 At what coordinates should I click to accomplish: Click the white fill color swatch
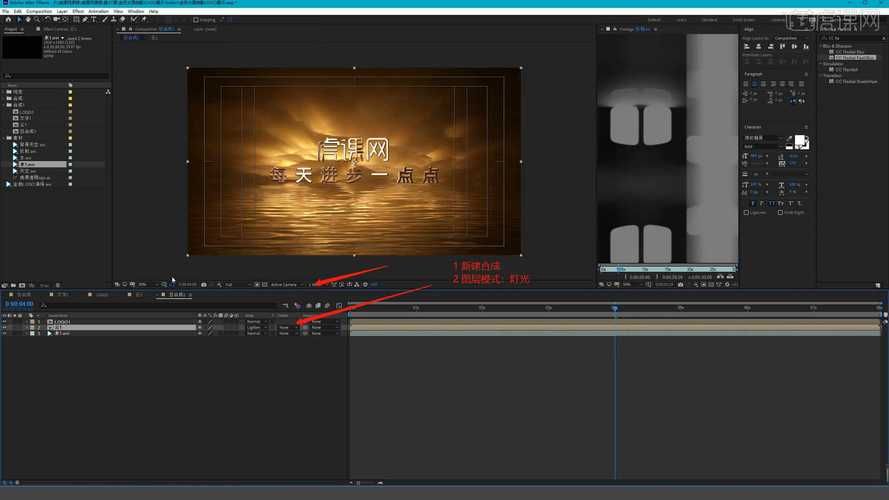tap(800, 140)
